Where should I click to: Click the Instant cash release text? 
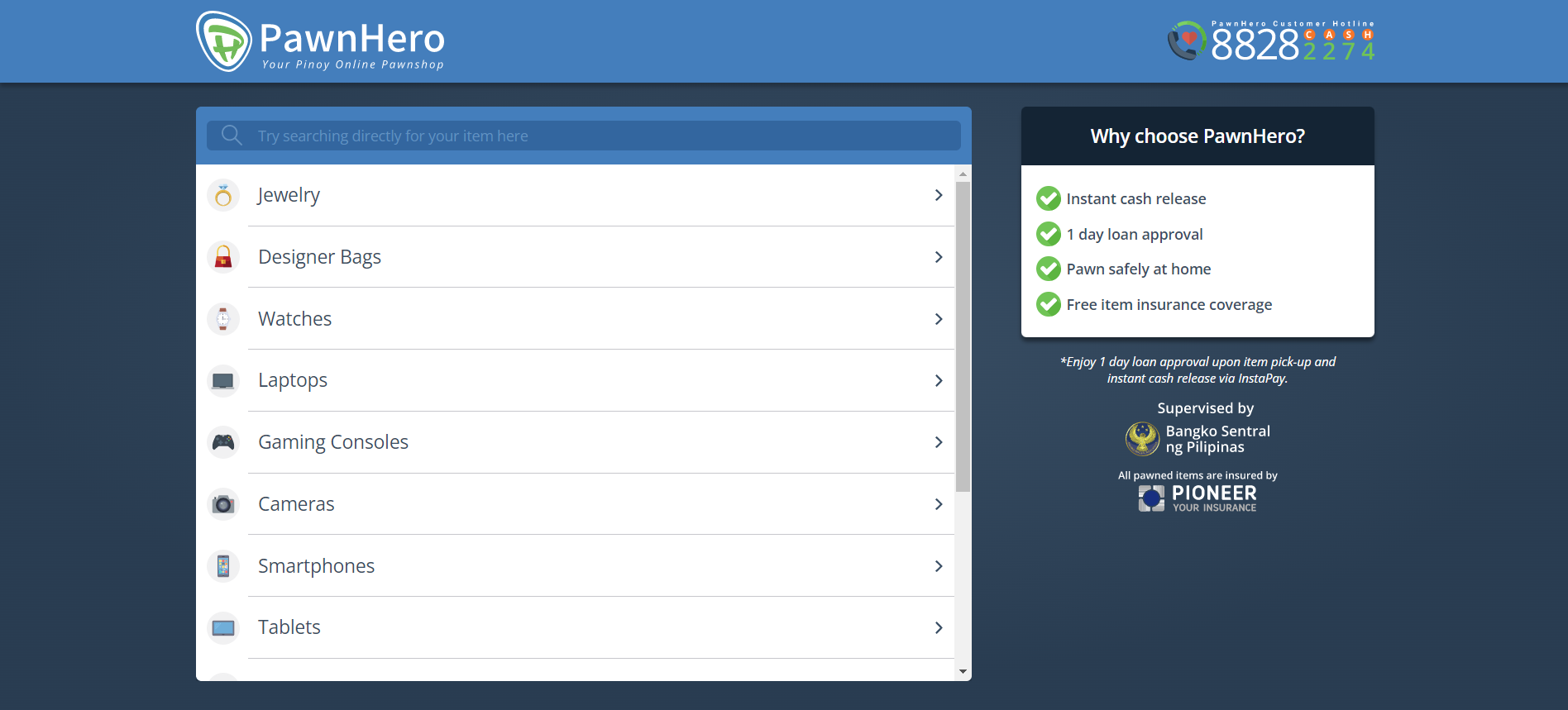(1136, 198)
